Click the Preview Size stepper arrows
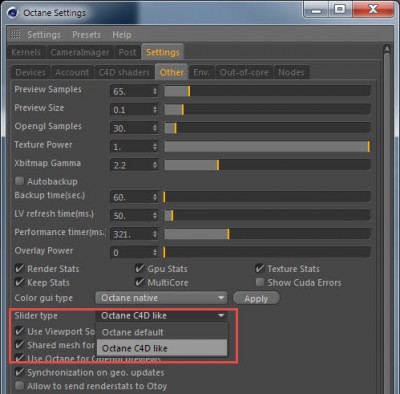 155,109
